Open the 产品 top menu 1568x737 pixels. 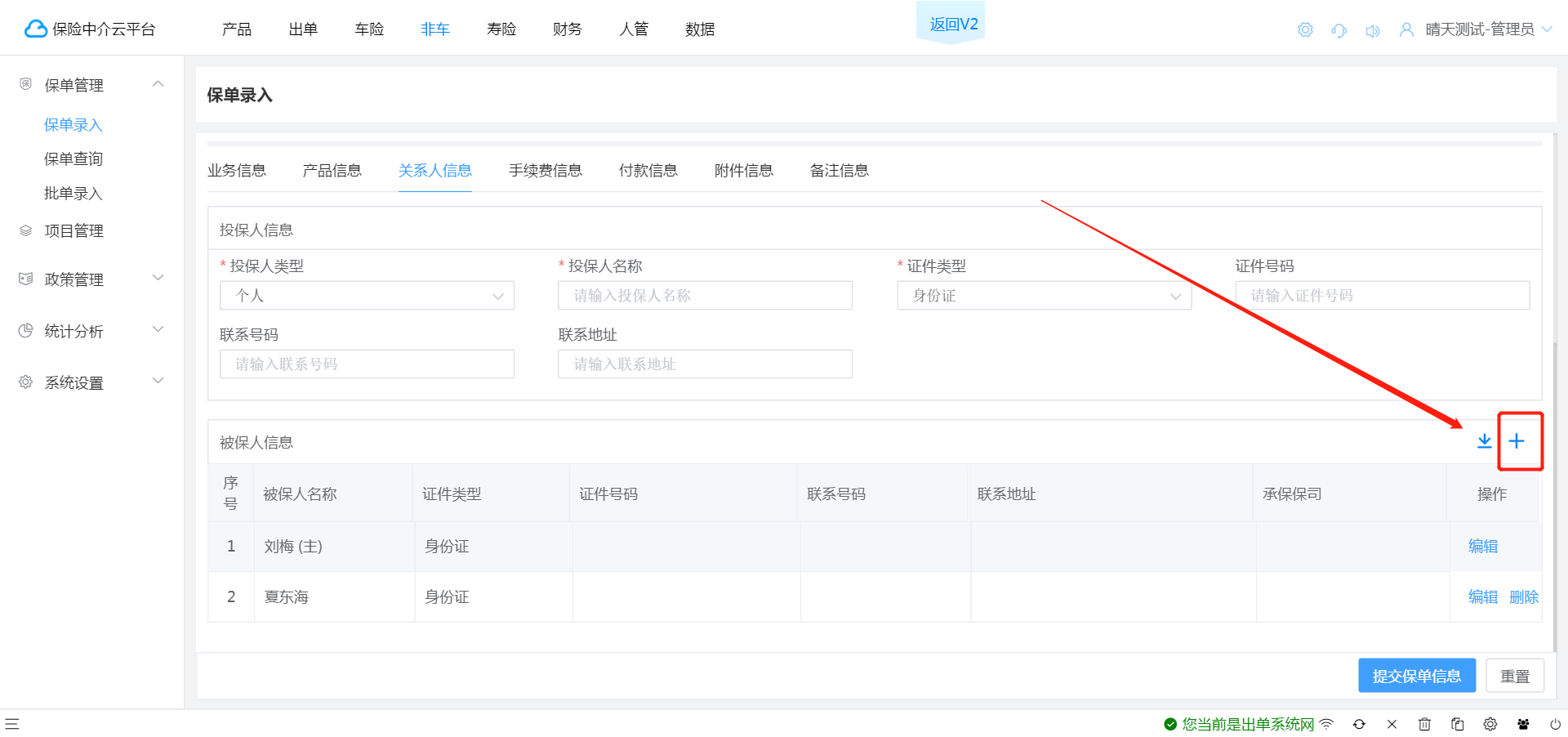click(237, 29)
